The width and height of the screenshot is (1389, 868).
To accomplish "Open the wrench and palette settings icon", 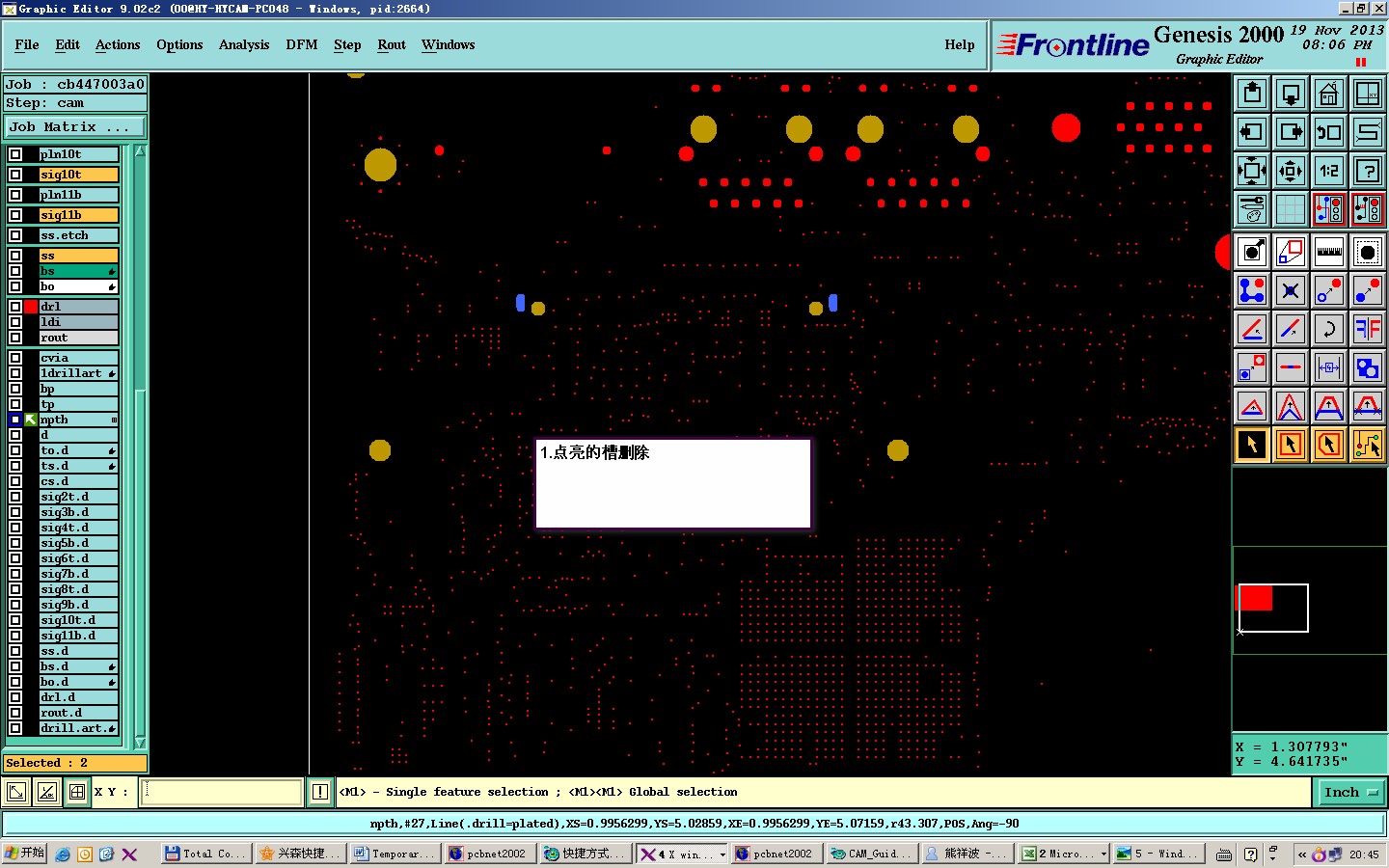I will click(x=1252, y=209).
